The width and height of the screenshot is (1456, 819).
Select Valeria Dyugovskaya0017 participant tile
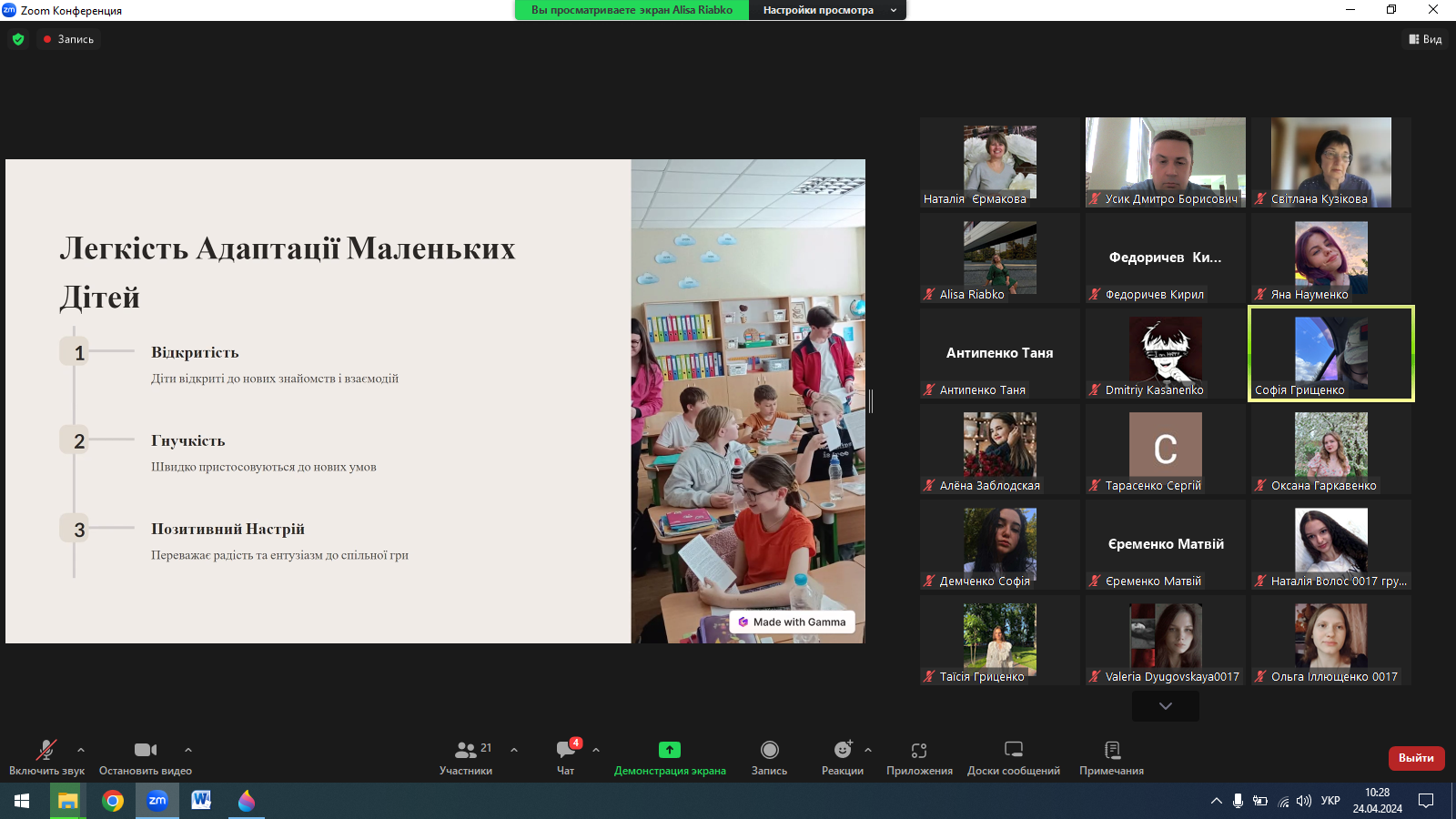click(x=1166, y=640)
